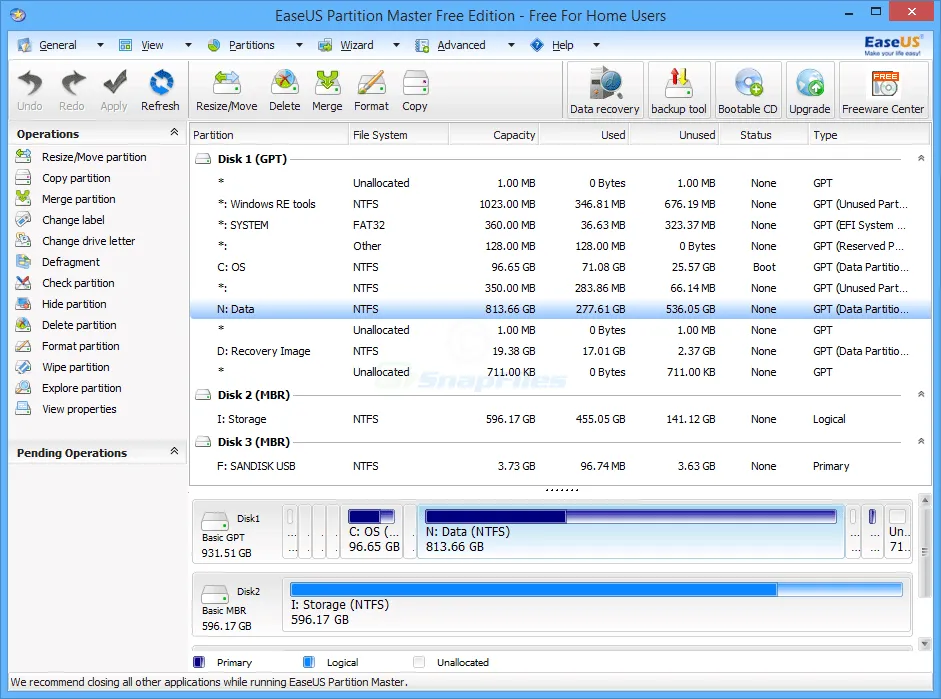Choose Copy partition in Operations panel
941x699 pixels.
click(76, 178)
